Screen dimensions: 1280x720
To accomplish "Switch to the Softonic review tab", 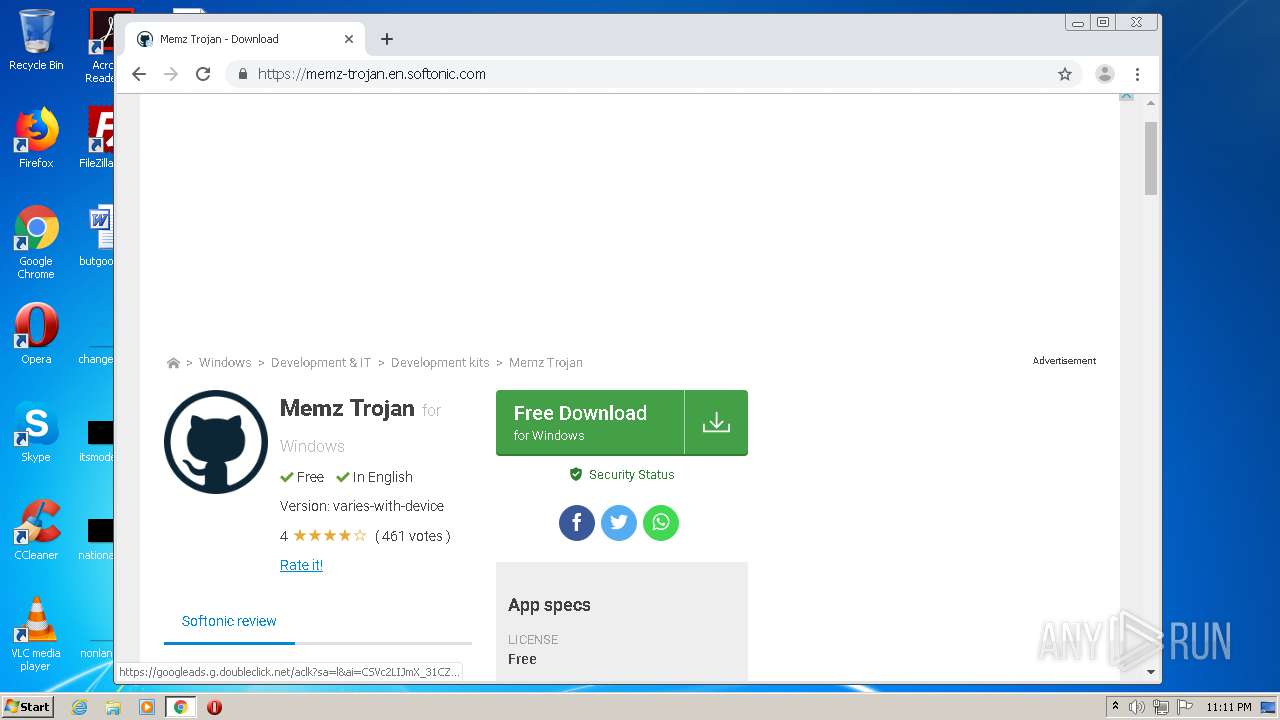I will [x=229, y=621].
